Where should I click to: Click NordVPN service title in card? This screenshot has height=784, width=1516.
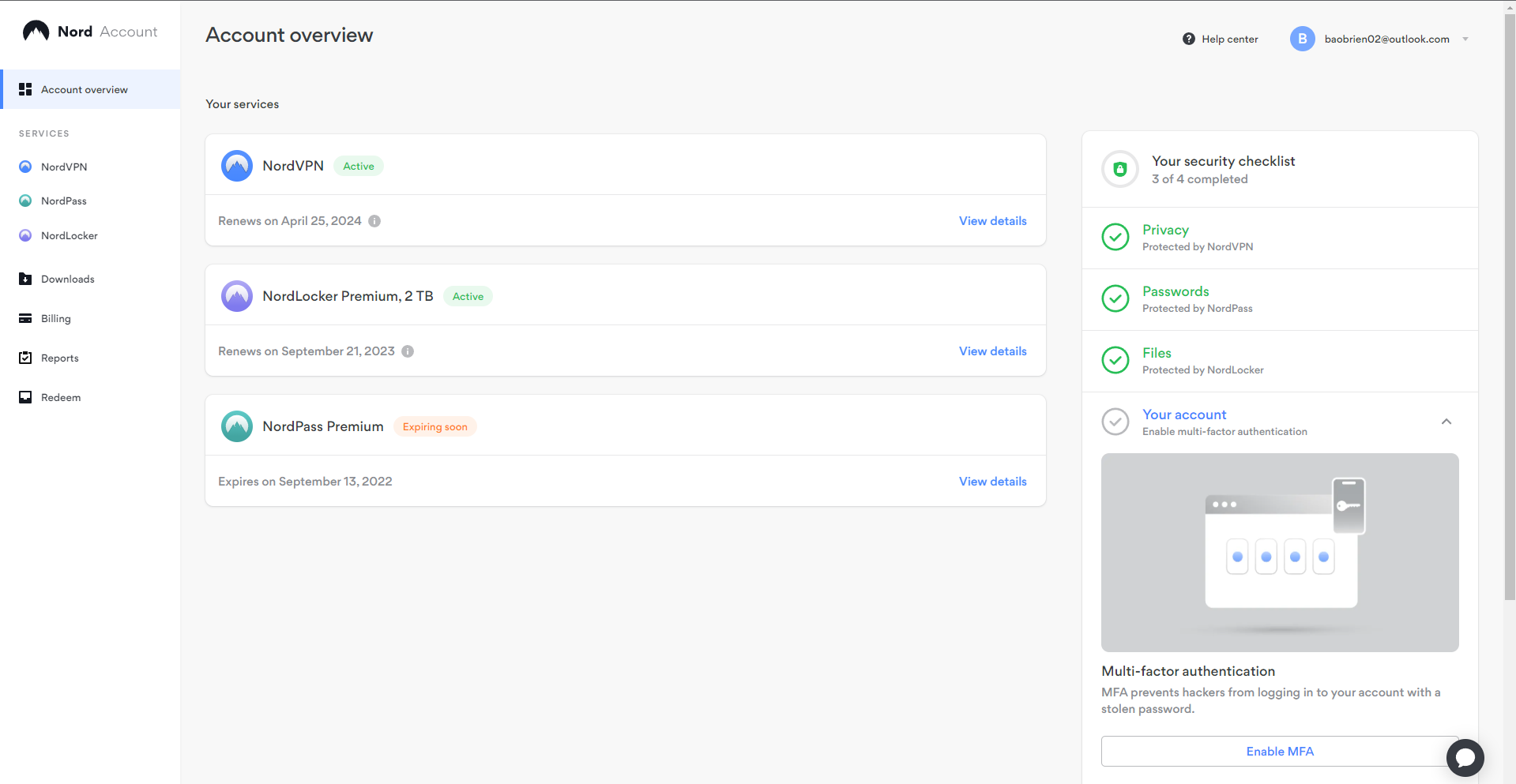point(293,166)
